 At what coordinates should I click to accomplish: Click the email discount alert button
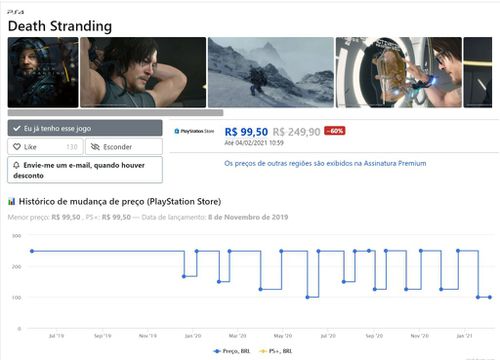85,170
